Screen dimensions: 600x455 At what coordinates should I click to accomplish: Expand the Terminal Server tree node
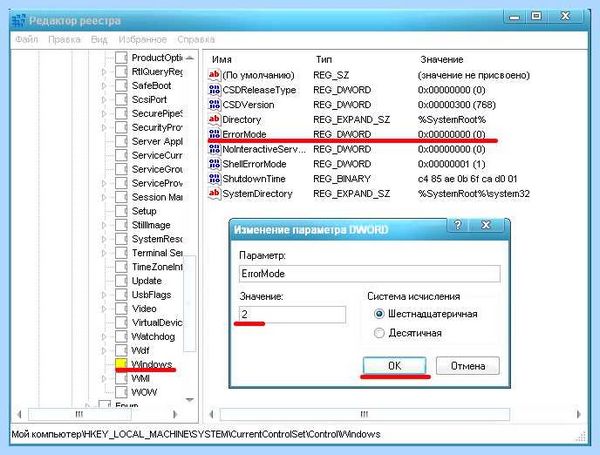click(x=104, y=253)
